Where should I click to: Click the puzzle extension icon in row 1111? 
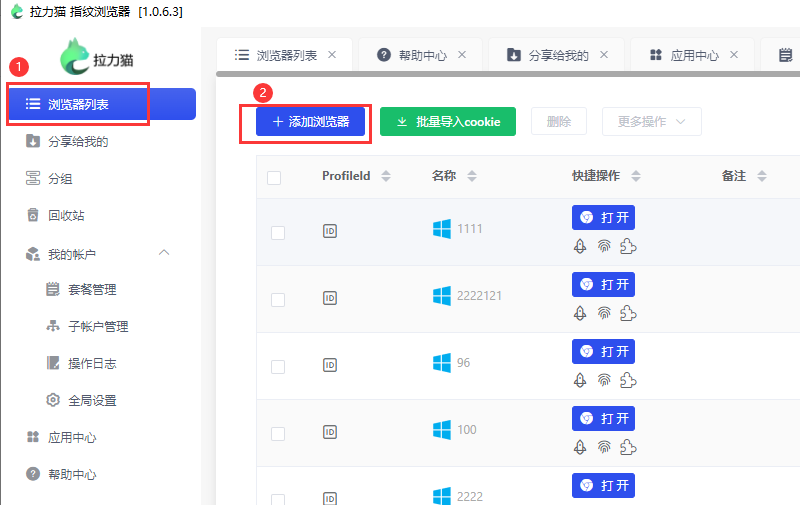click(x=628, y=246)
